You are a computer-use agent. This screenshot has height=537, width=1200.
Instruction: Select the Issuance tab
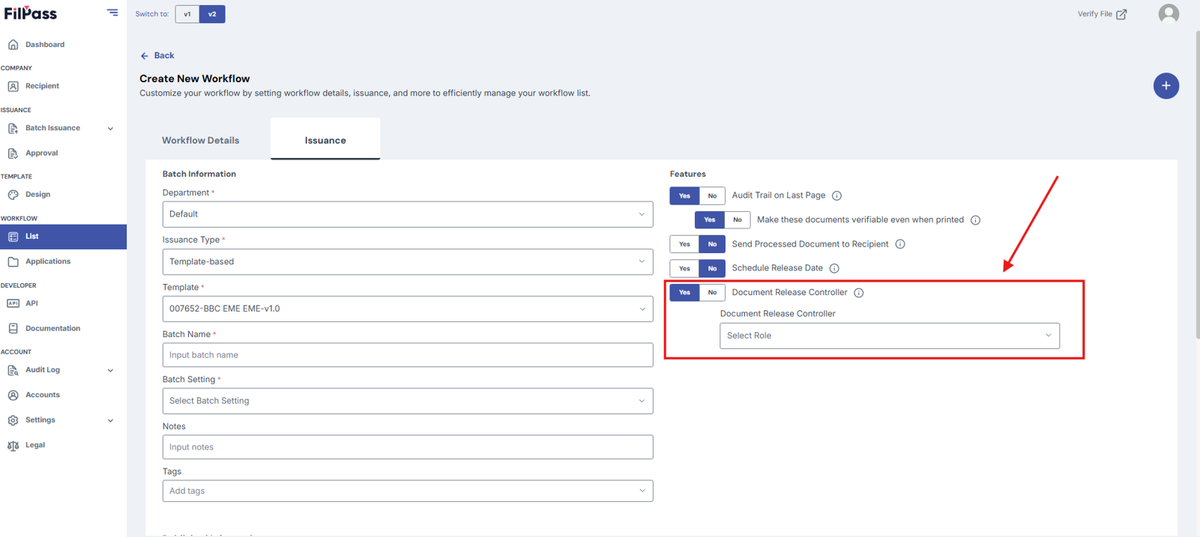[x=325, y=140]
